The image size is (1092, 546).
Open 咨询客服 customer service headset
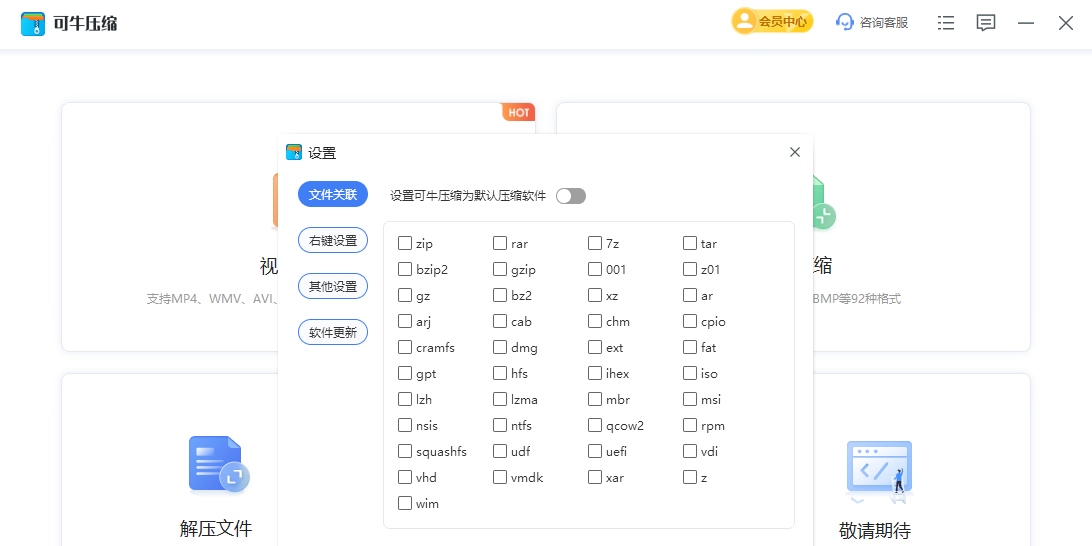(845, 22)
